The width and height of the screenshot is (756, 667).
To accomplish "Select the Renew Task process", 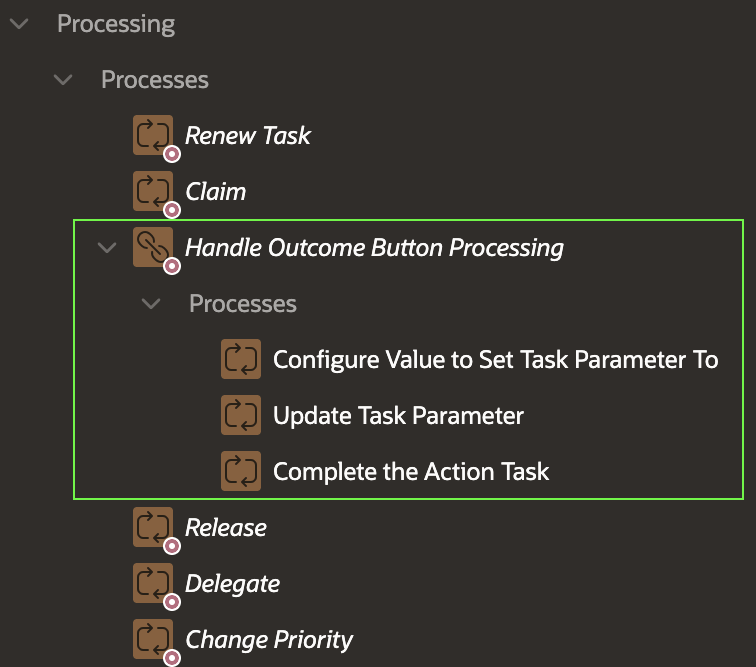I will click(248, 135).
